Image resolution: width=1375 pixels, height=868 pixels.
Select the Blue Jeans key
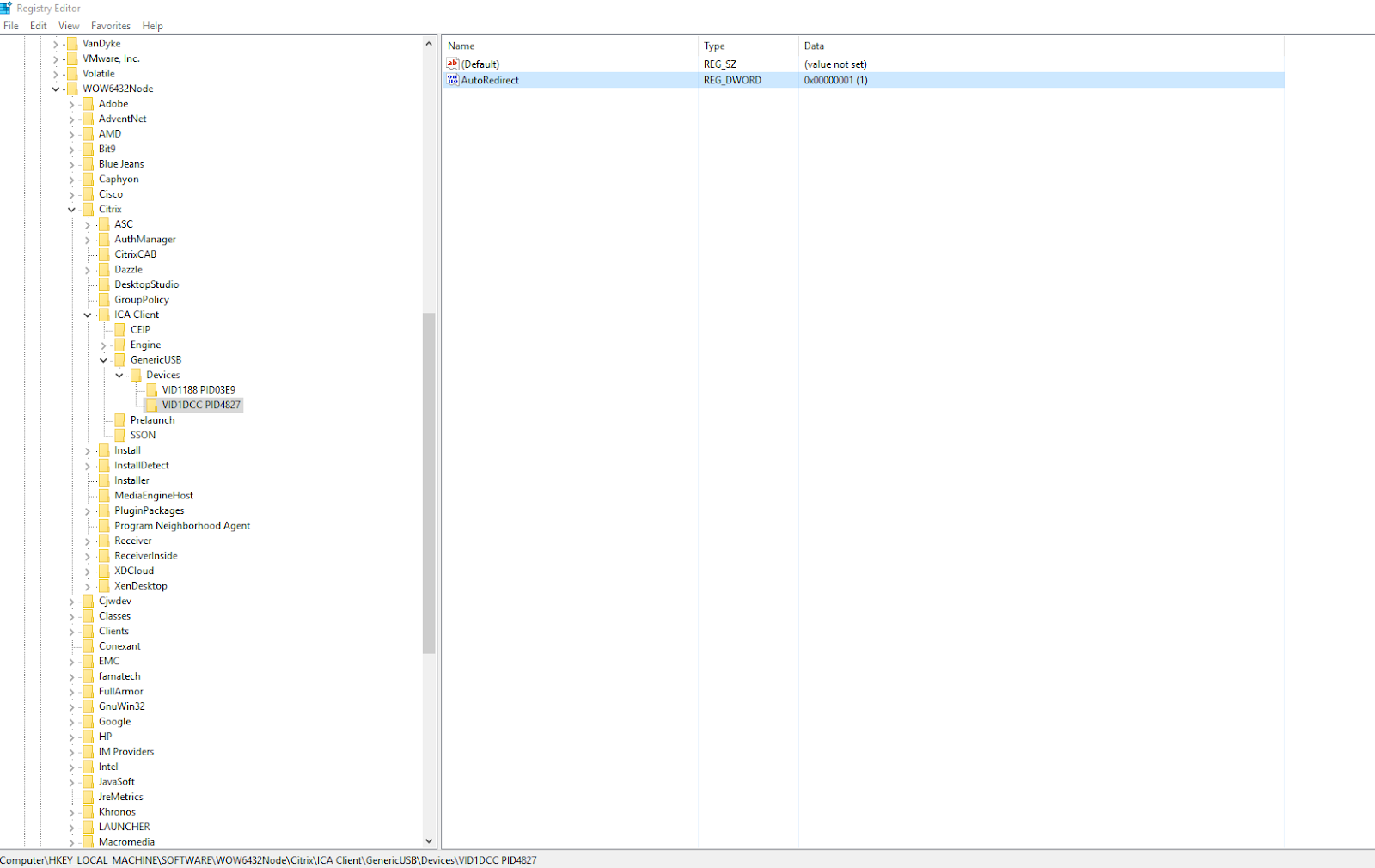coord(121,164)
